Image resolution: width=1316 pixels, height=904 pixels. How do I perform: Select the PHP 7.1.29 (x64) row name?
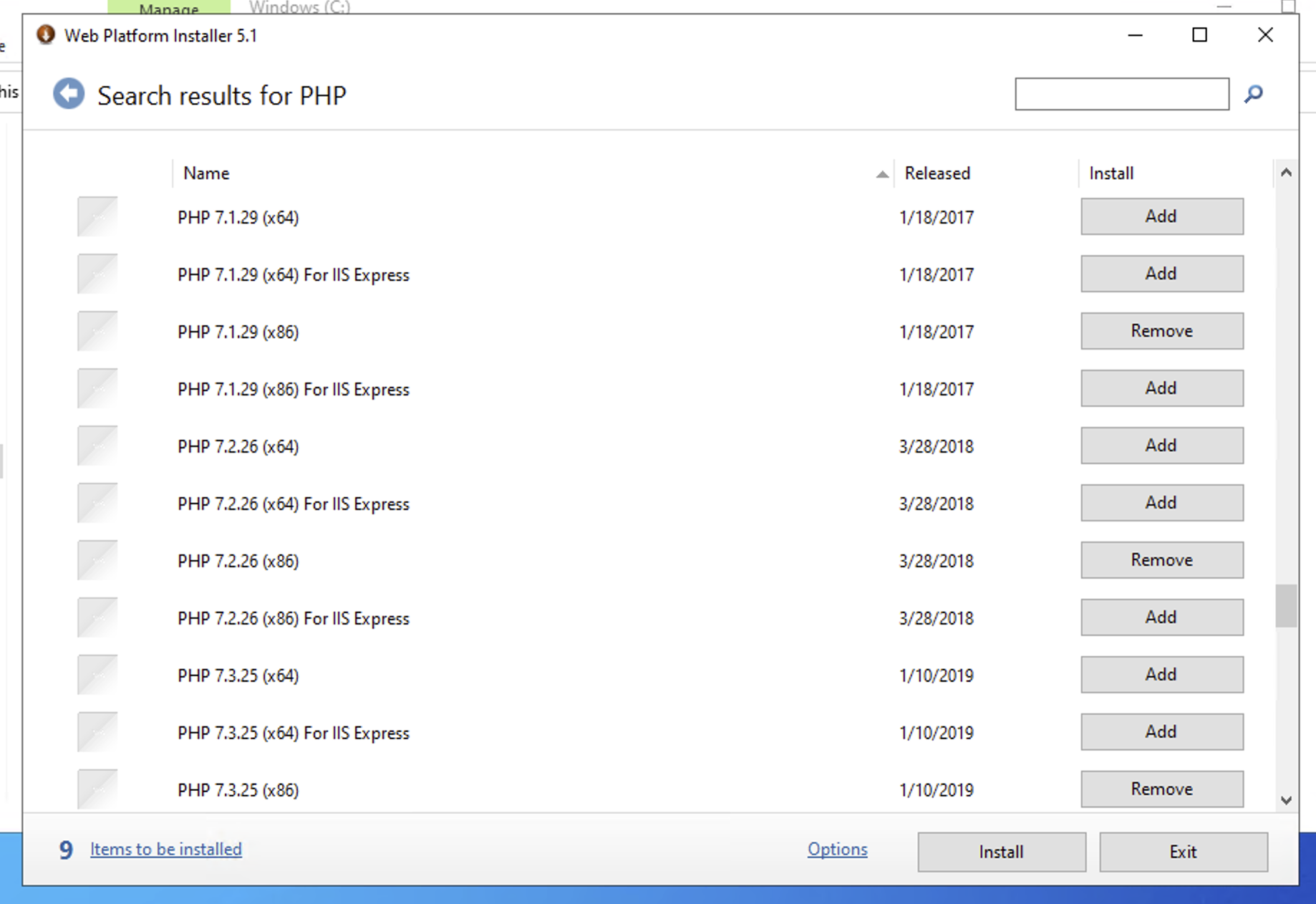[x=238, y=217]
